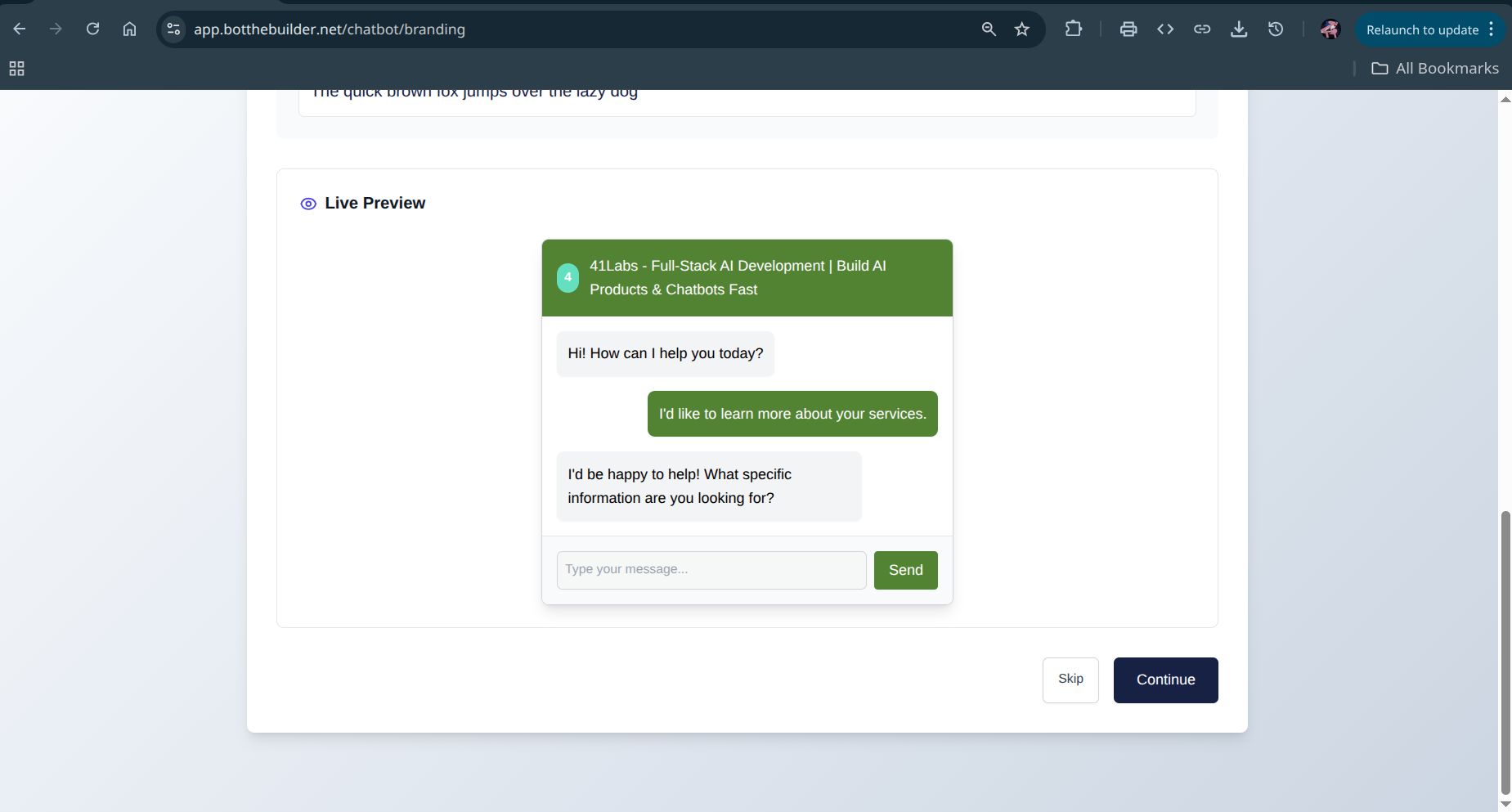This screenshot has height=812, width=1512.
Task: Click the page vertical scrollbar thumb
Action: tap(1505, 653)
